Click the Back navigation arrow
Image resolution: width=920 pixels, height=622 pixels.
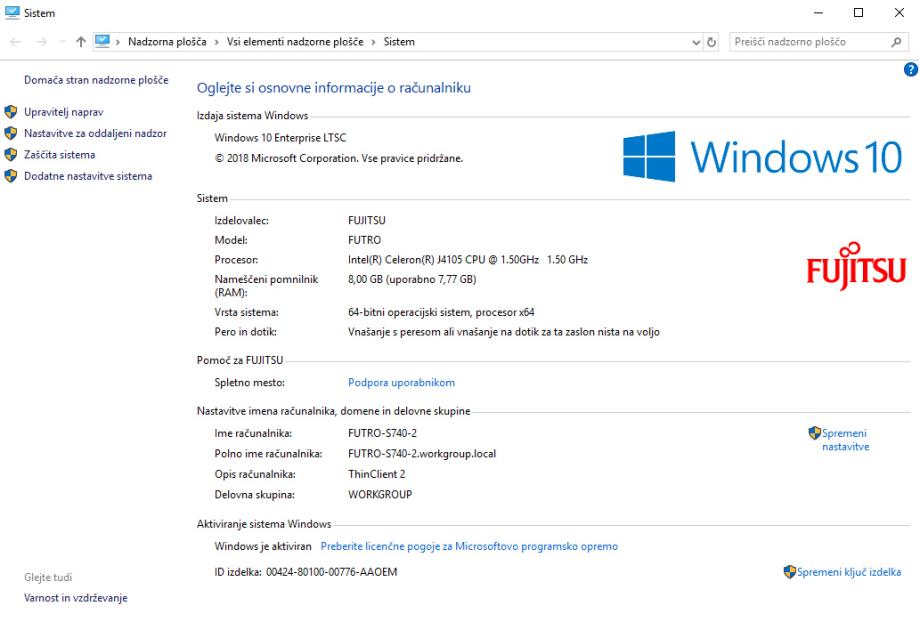point(16,42)
